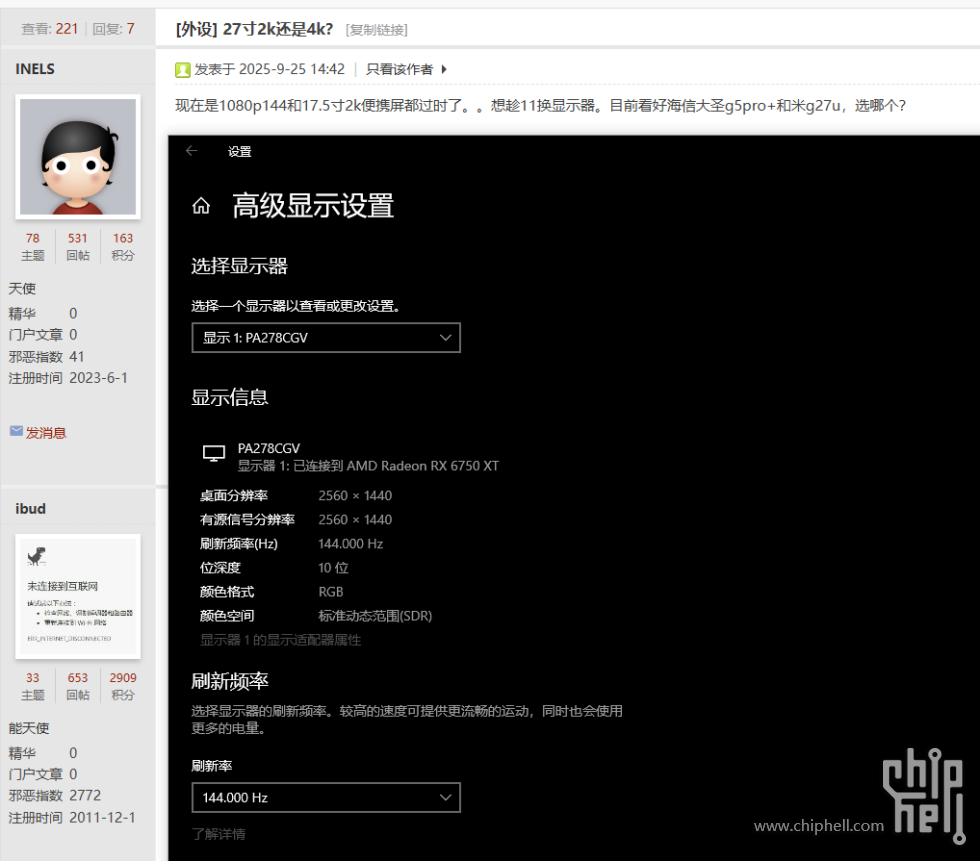Click the AMD Radeon RX 6750 XT connection line
The width and height of the screenshot is (980, 861).
tap(368, 465)
